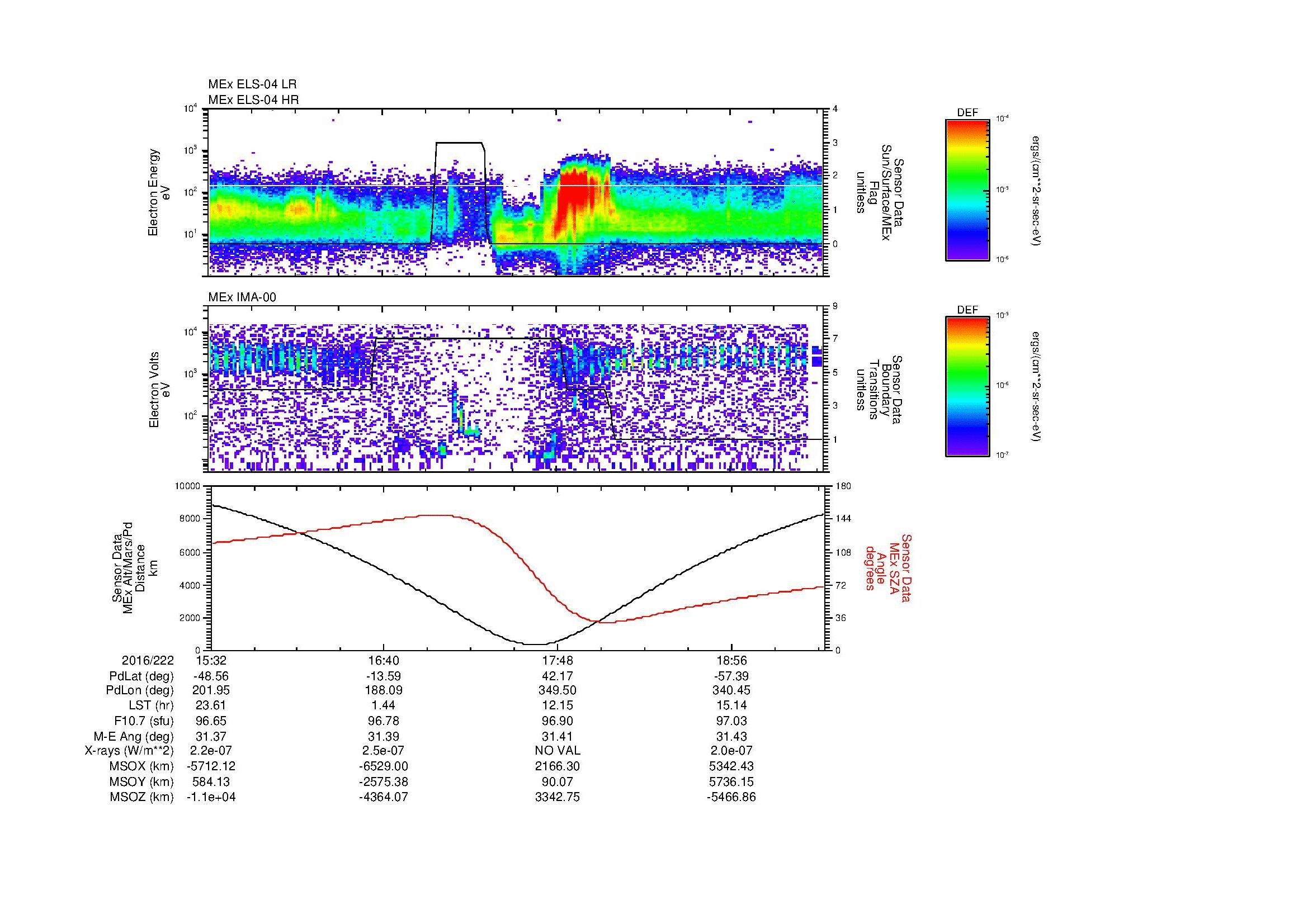Image resolution: width=1308 pixels, height=924 pixels.
Task: Click the date label '2016/222'
Action: [x=148, y=660]
